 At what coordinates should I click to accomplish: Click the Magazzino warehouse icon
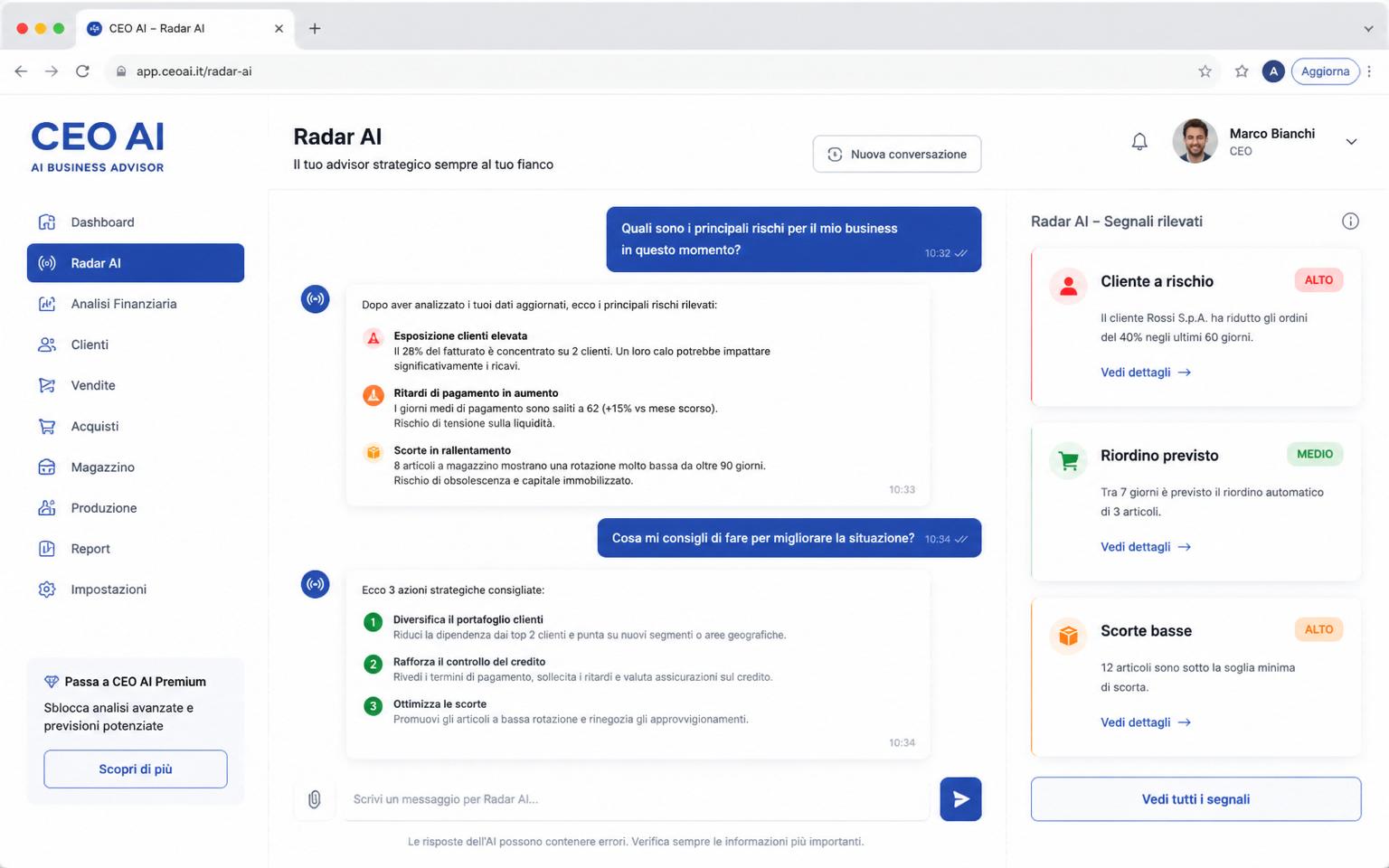pyautogui.click(x=47, y=467)
